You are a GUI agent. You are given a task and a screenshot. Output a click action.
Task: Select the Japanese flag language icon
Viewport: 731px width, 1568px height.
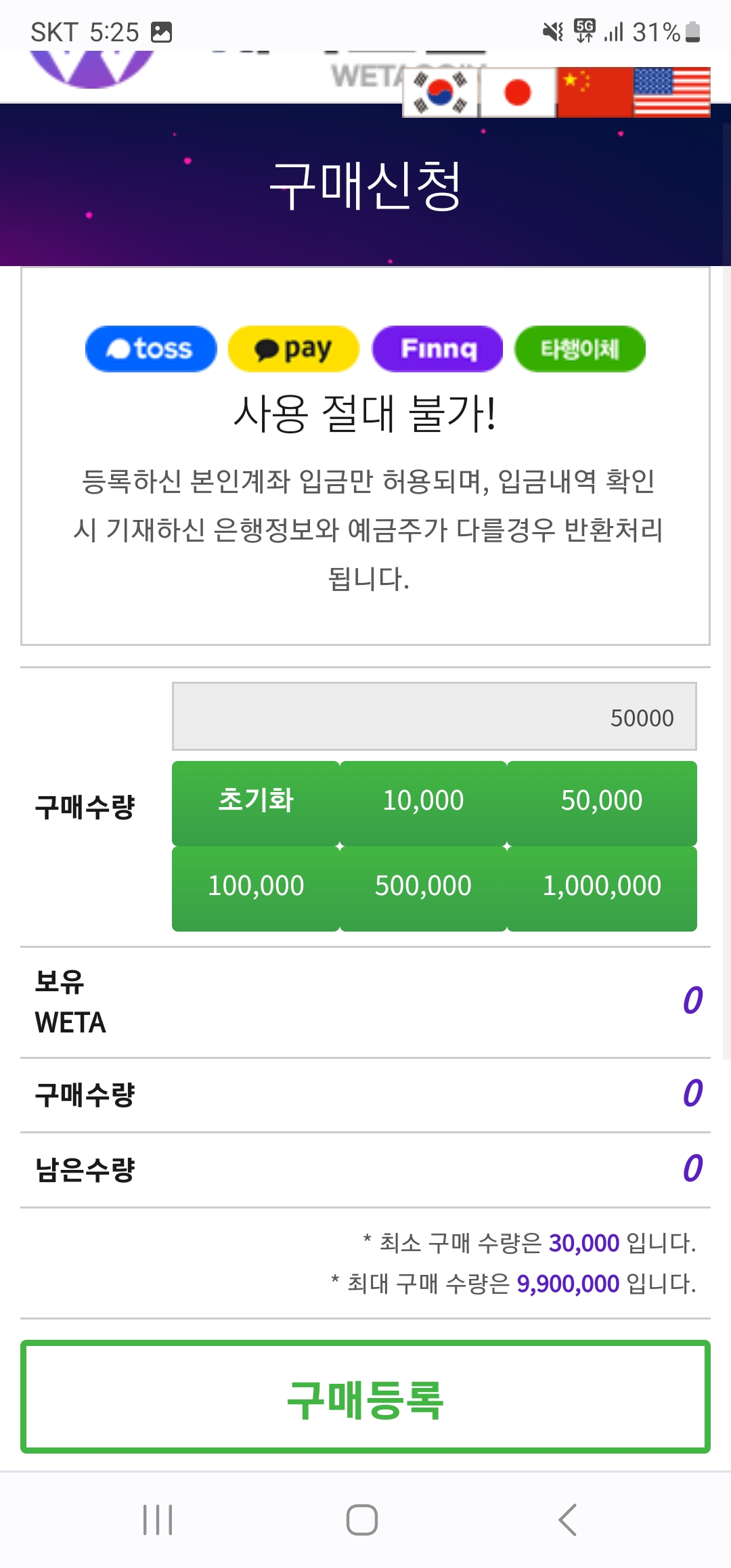point(518,92)
